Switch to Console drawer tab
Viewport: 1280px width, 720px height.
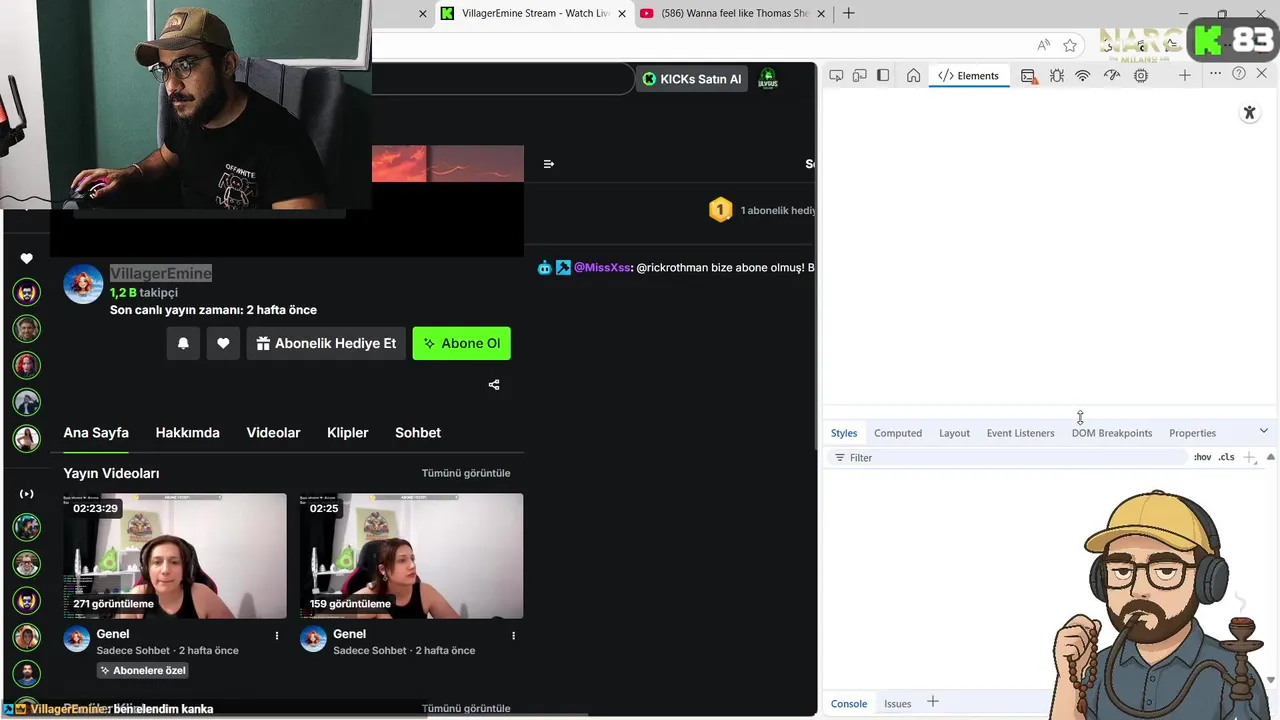tap(849, 703)
